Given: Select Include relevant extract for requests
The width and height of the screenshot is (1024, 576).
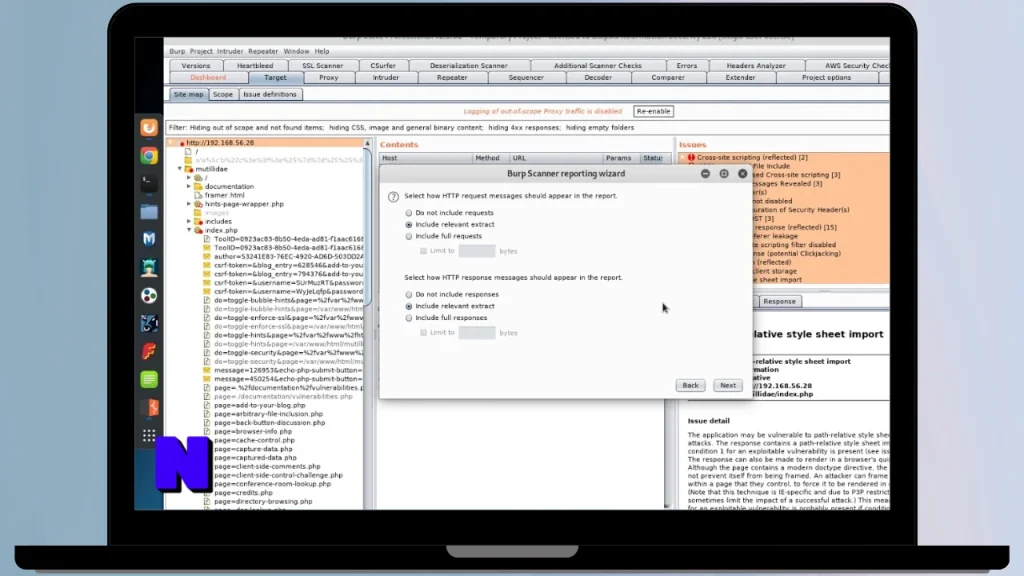Looking at the screenshot, I should (x=409, y=225).
